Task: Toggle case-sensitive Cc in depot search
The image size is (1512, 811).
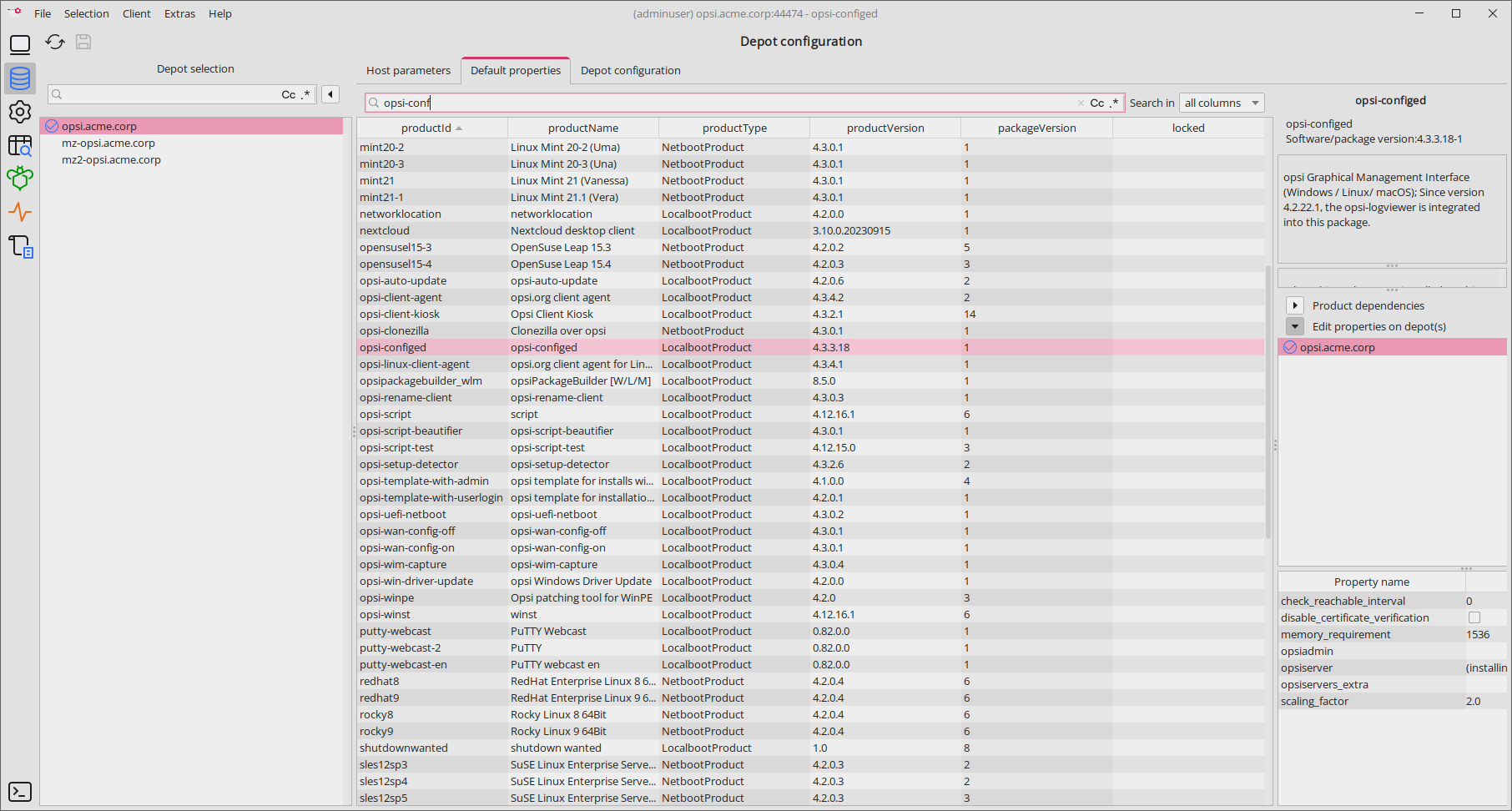Action: pyautogui.click(x=289, y=94)
